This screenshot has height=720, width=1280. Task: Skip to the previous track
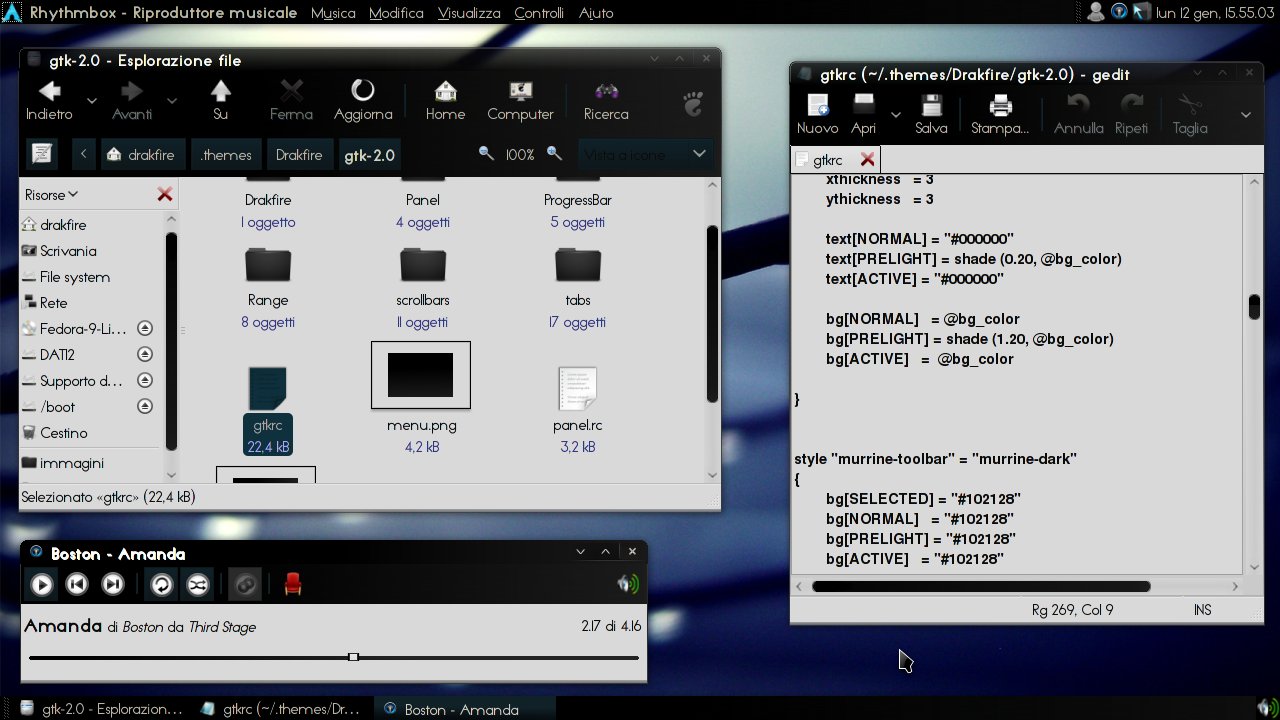pyautogui.click(x=77, y=585)
